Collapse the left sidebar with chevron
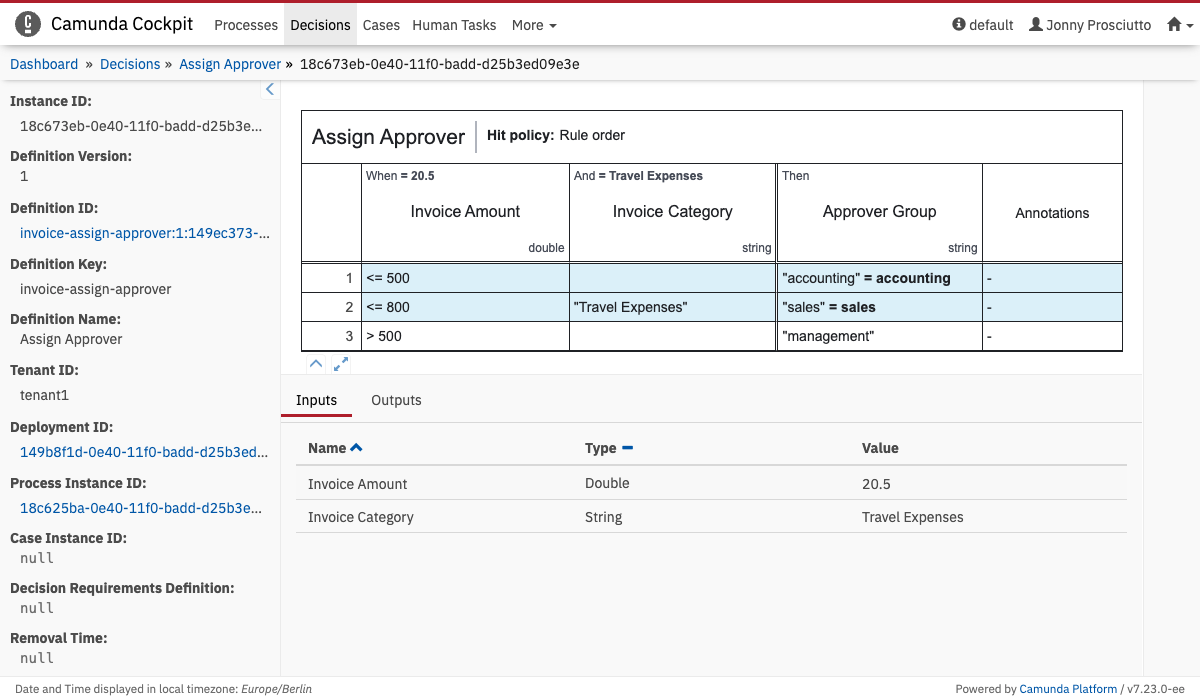 269,90
